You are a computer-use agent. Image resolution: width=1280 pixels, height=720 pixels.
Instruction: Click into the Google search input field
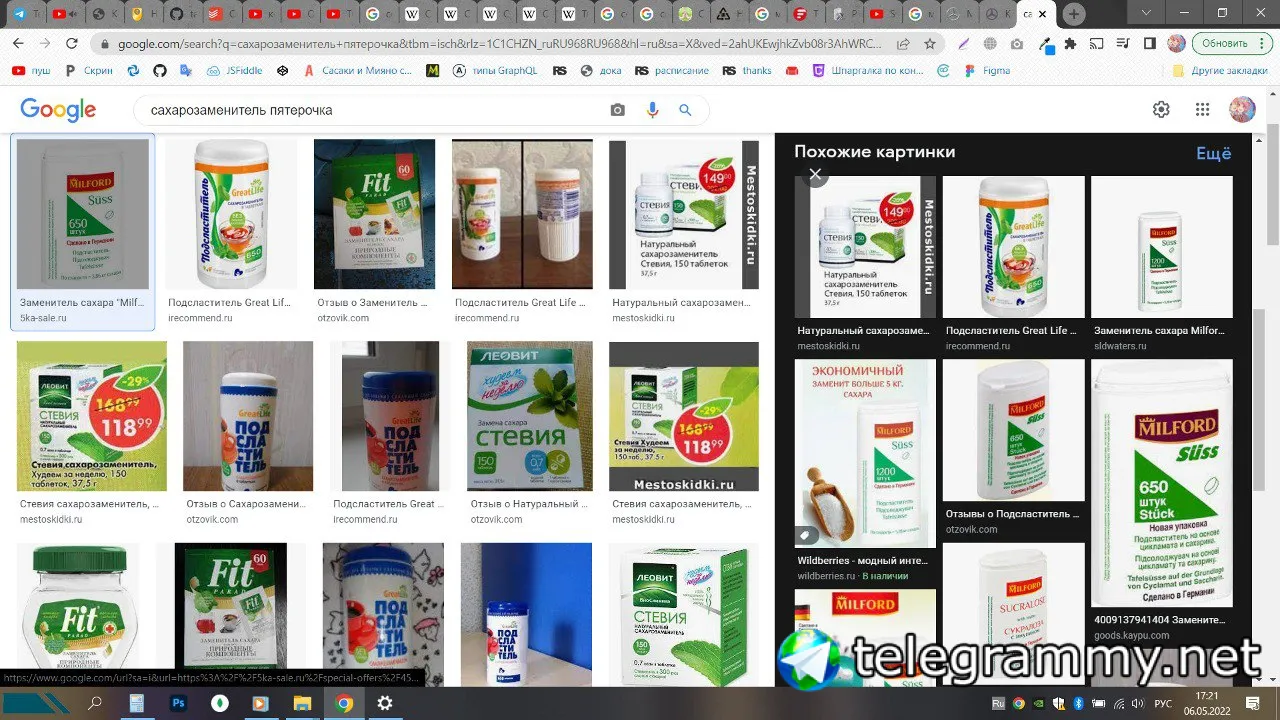[x=370, y=110]
